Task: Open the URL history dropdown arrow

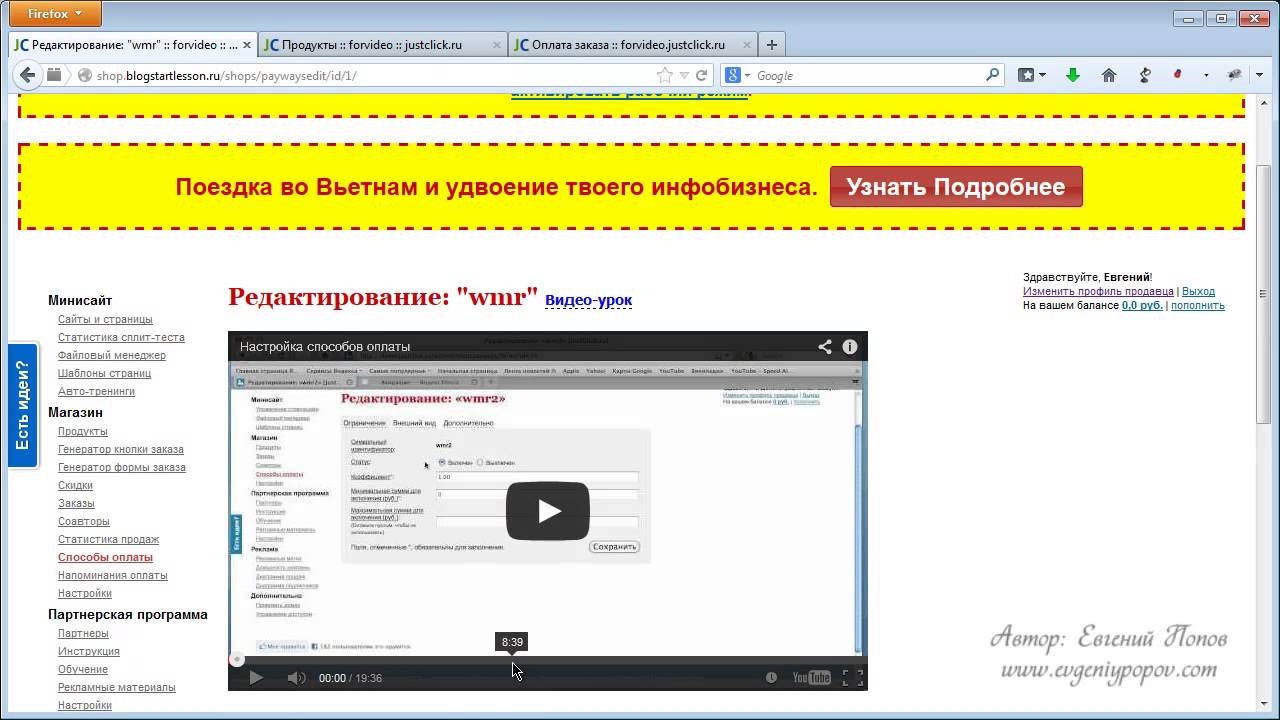Action: (x=684, y=75)
